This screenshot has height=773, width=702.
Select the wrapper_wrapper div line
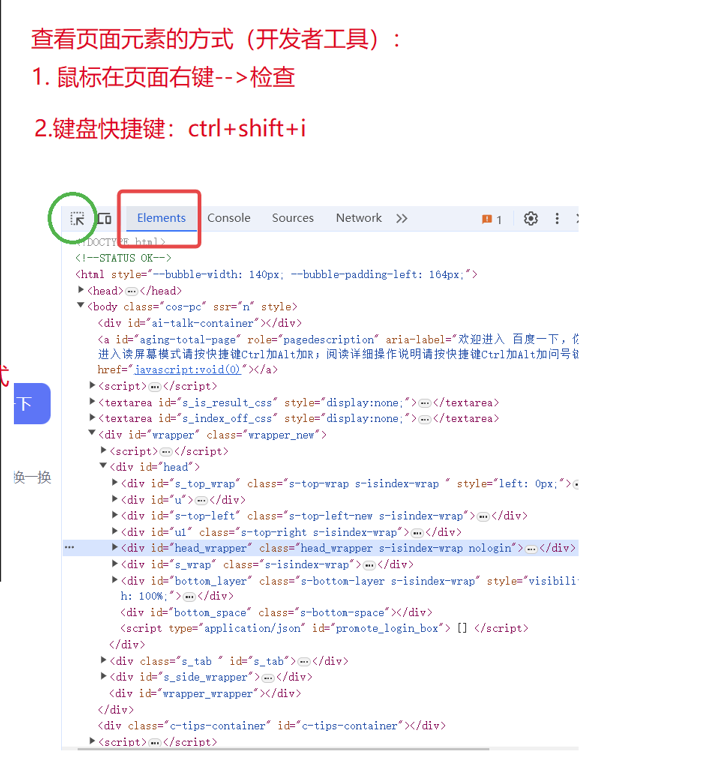(x=205, y=693)
